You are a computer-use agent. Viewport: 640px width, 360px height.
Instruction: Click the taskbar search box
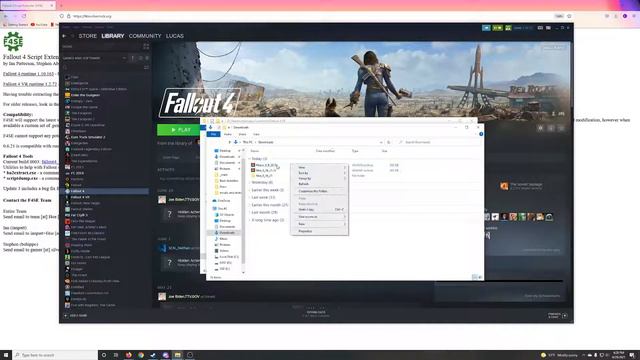click(56, 355)
